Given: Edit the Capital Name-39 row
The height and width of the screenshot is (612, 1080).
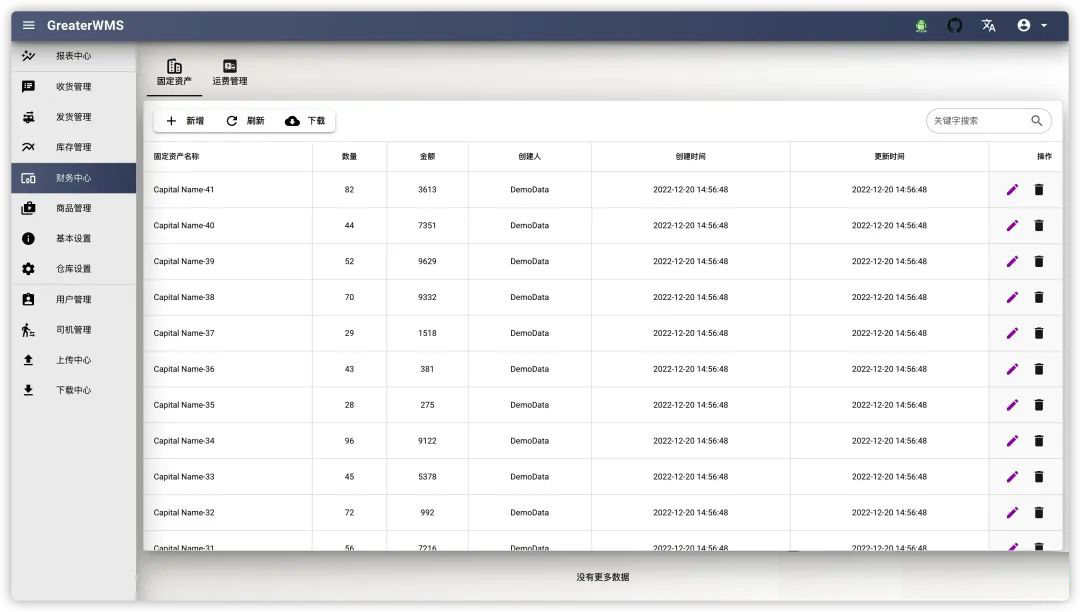Looking at the screenshot, I should coord(1012,261).
